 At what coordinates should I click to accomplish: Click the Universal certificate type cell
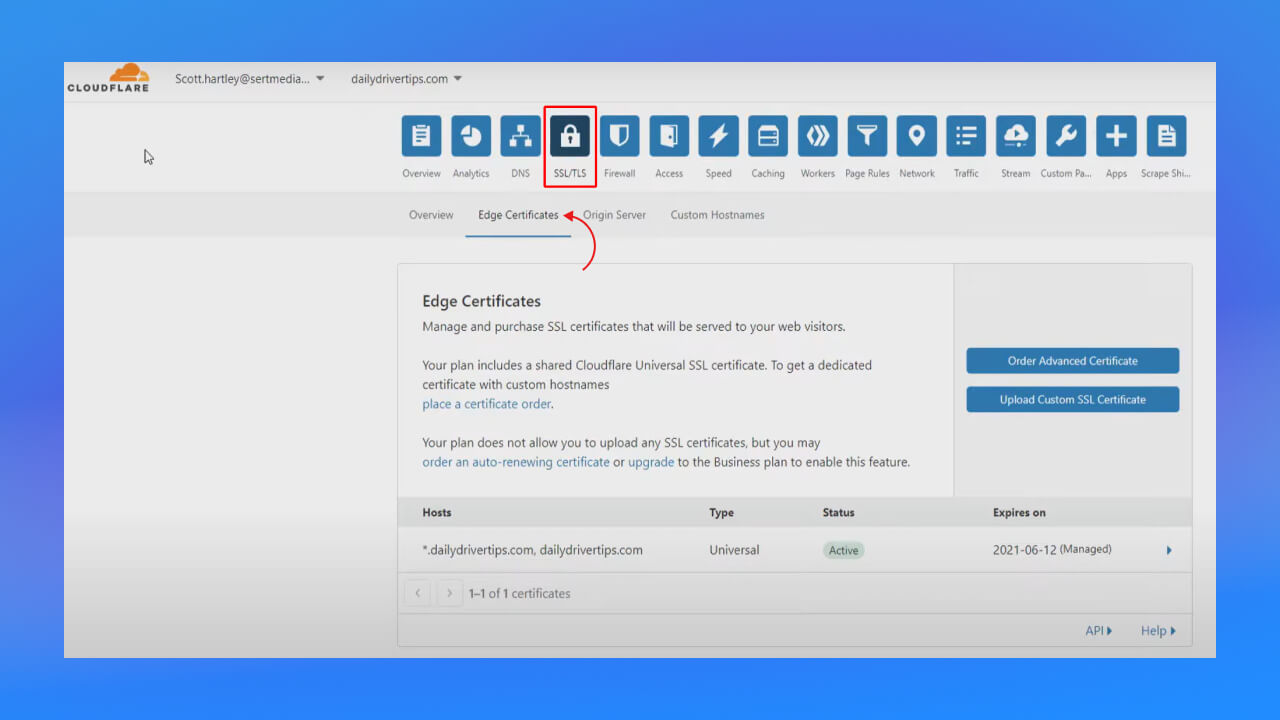734,550
